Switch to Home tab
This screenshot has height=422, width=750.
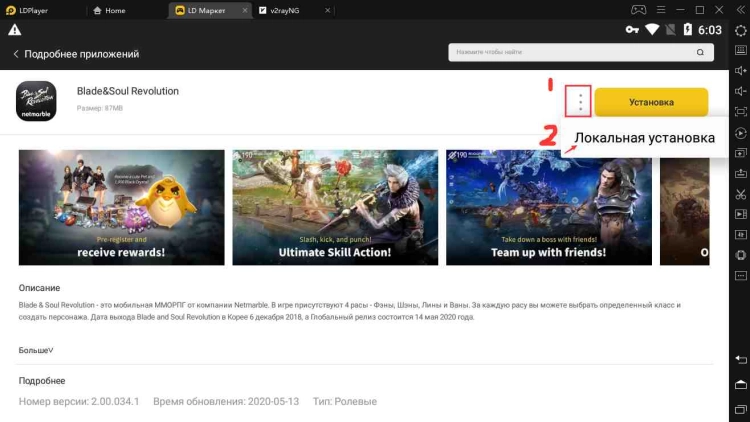110,10
